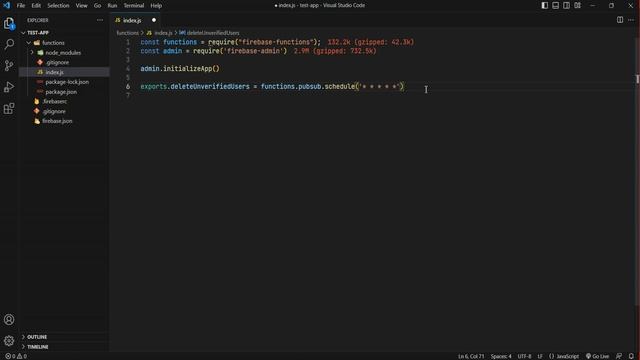The image size is (640, 360).
Task: Open the Help menu
Action: click(x=156, y=6)
